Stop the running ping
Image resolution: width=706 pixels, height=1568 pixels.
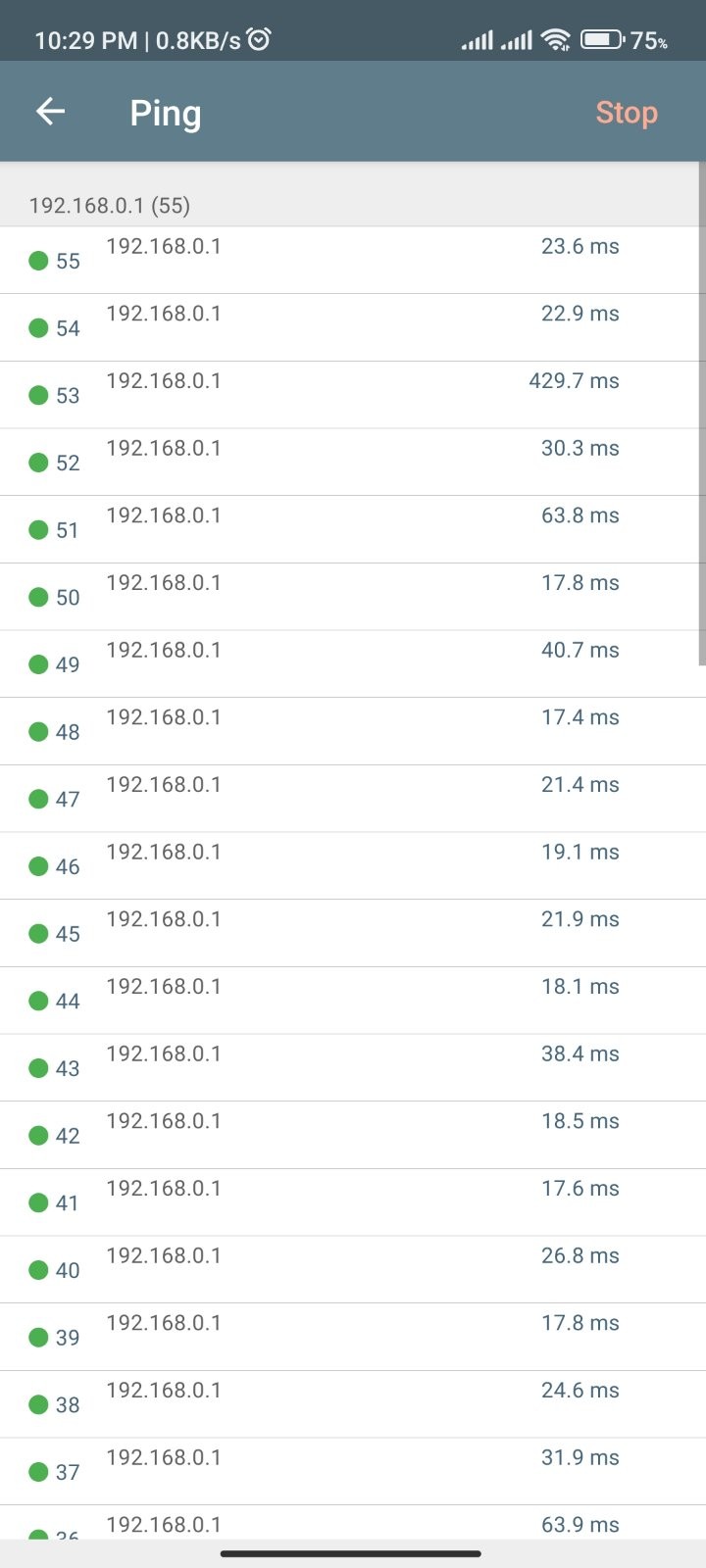(627, 113)
